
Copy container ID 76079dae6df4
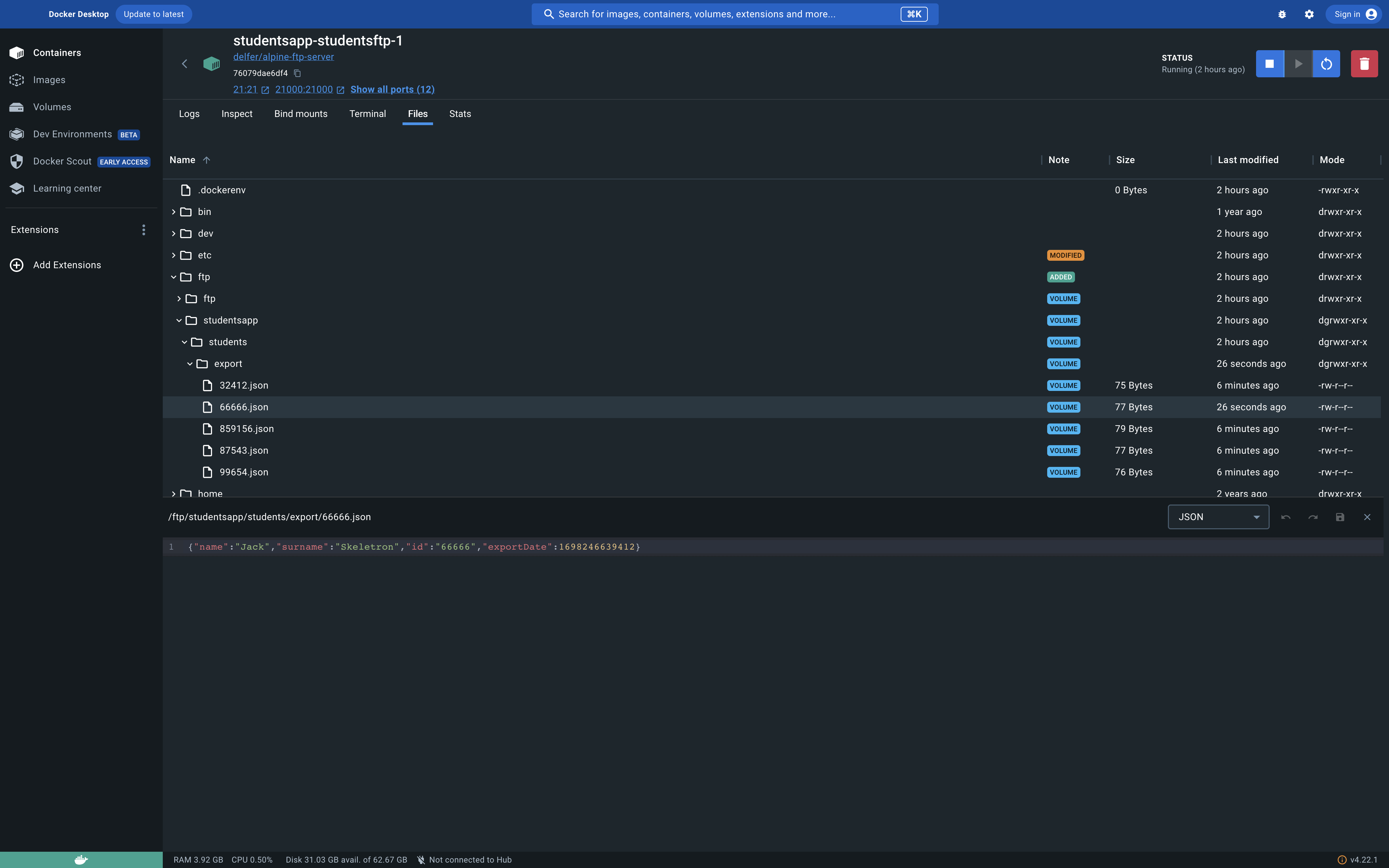297,73
